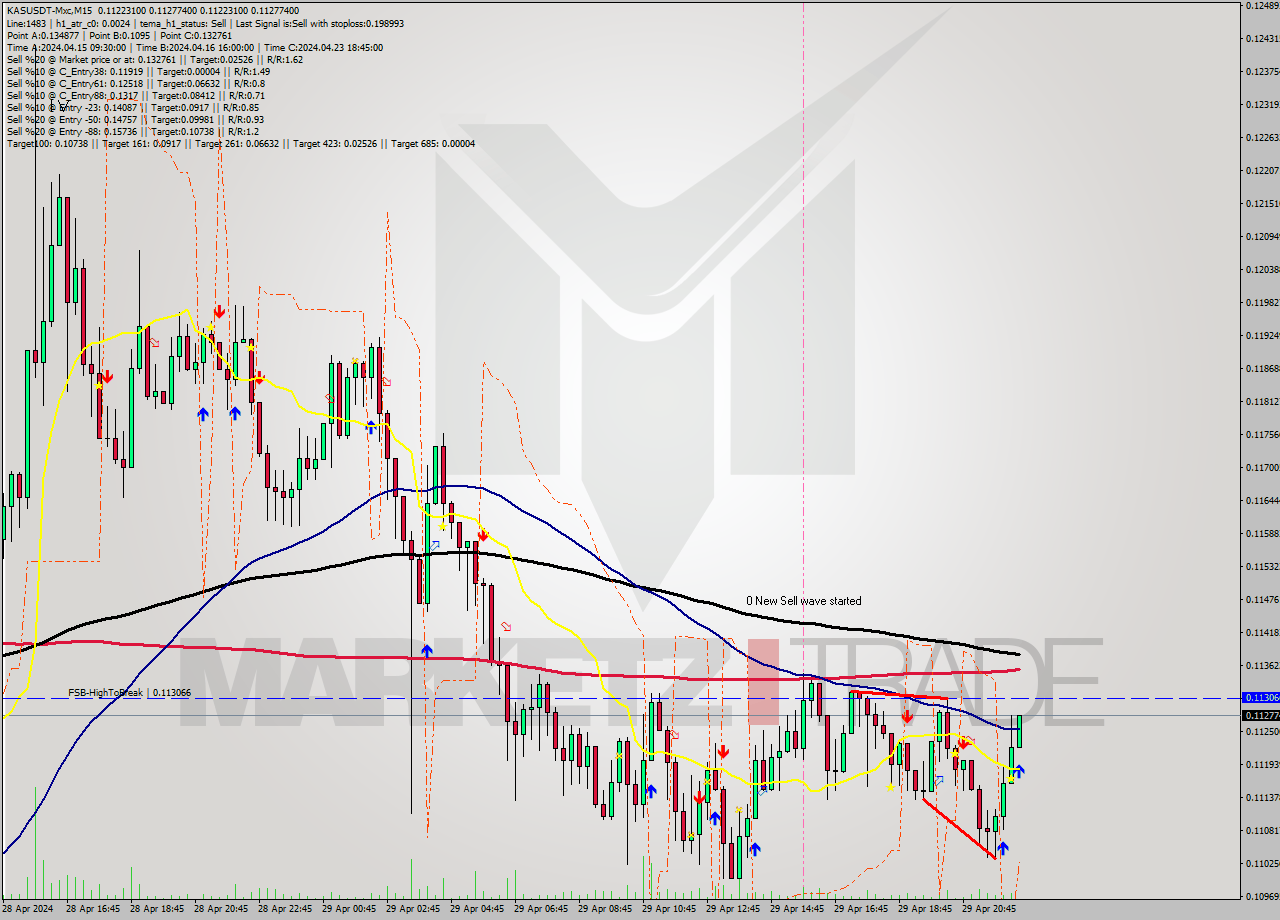
Task: Select price axis label 0.11756
Action: pyautogui.click(x=1261, y=434)
